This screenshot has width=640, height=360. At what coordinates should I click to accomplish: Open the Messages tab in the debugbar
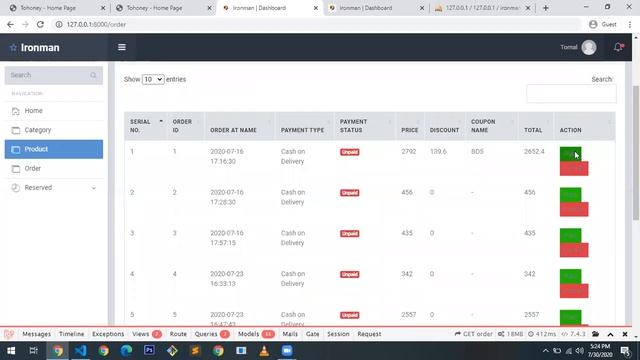click(36, 334)
